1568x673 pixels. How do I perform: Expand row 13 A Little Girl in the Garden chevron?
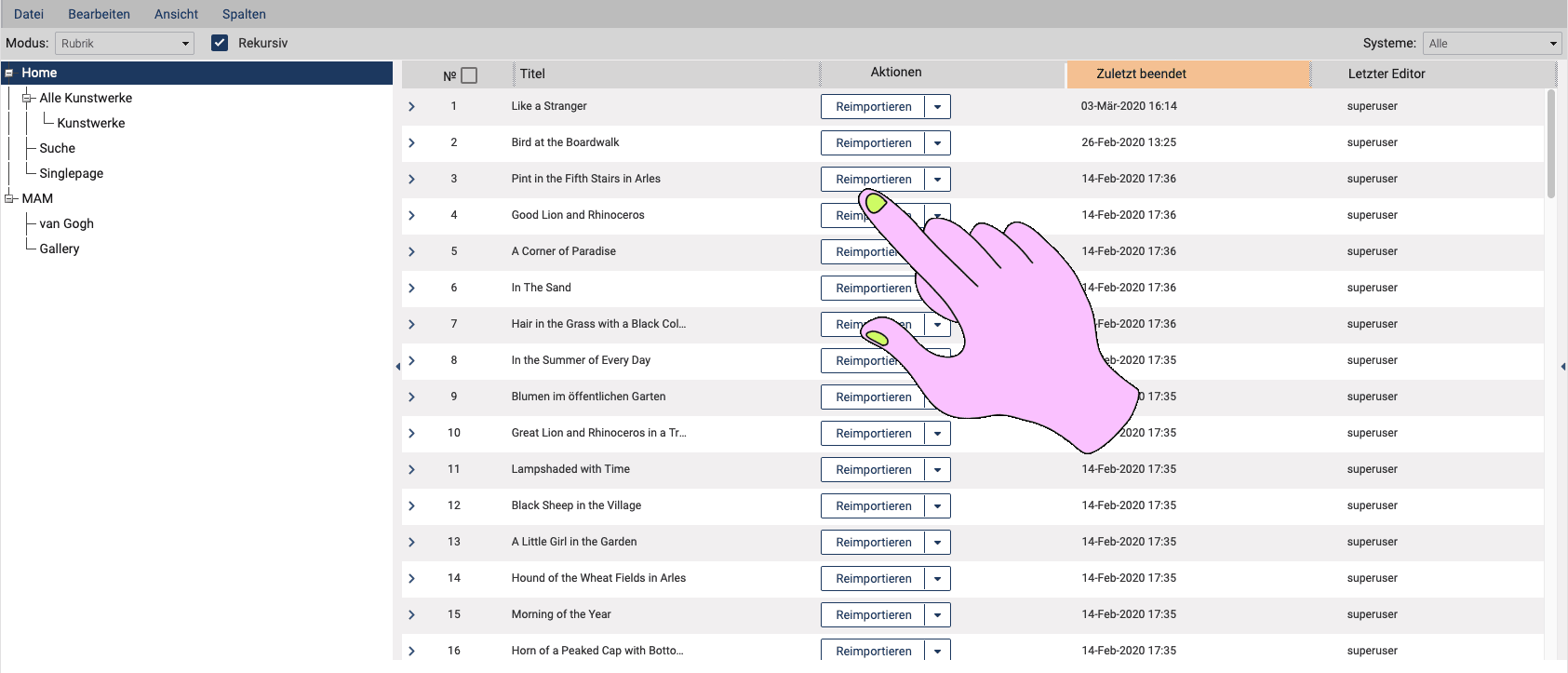tap(411, 542)
